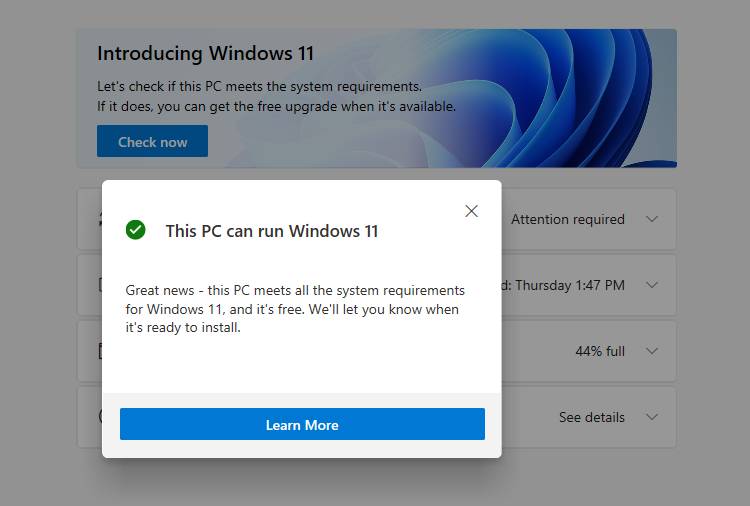Click the 'Attention required' status text
The height and width of the screenshot is (506, 750).
click(568, 219)
